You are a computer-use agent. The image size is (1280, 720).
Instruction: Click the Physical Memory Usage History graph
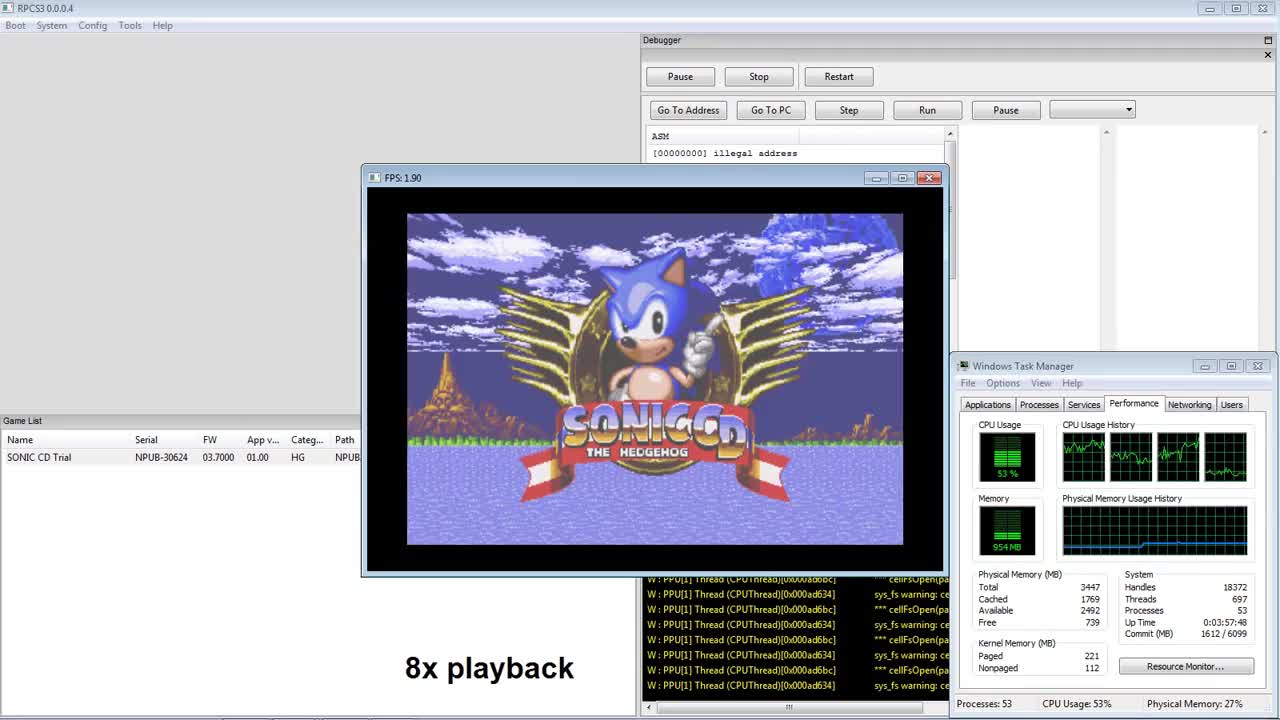tap(1155, 530)
